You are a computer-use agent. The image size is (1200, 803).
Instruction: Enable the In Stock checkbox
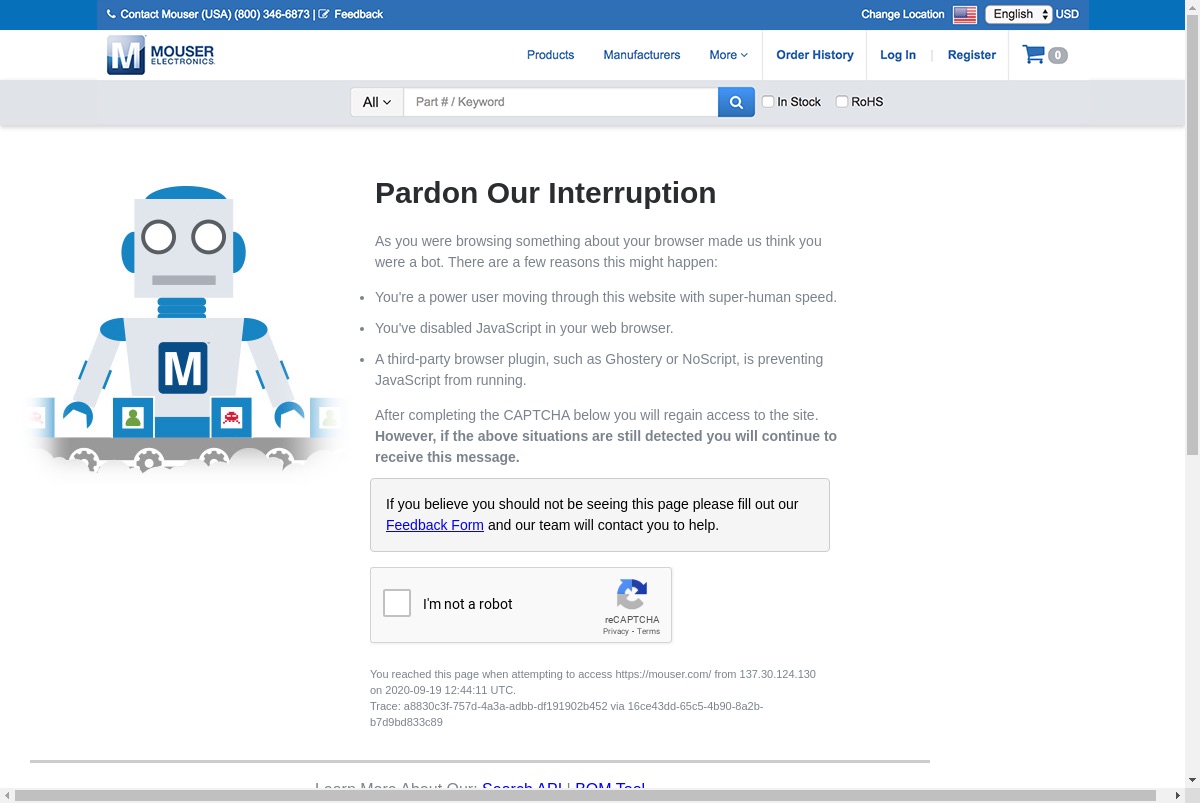[768, 102]
